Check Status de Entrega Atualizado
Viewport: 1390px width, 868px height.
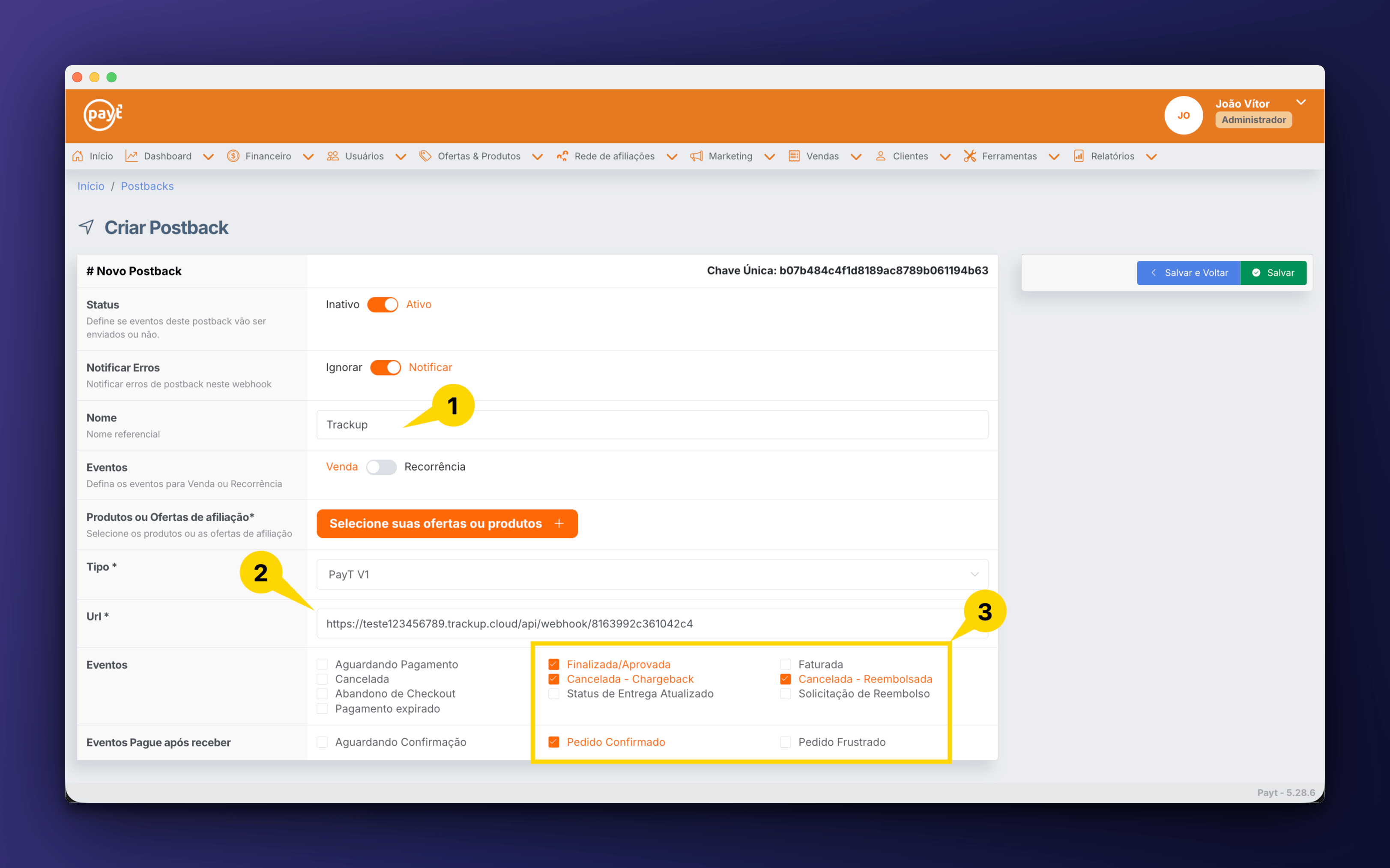(x=553, y=693)
